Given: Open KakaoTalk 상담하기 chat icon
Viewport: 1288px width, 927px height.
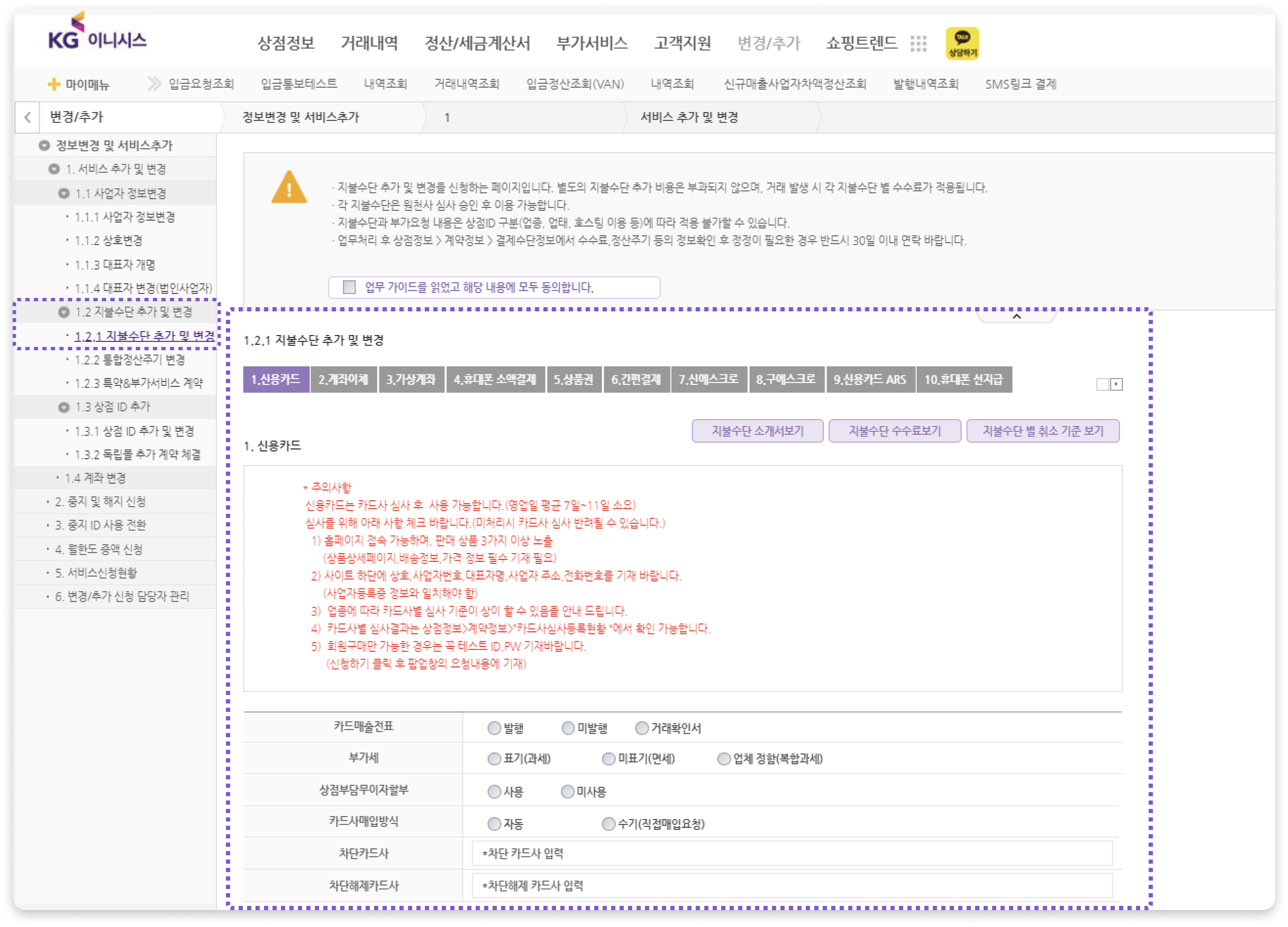Looking at the screenshot, I should click(x=962, y=43).
